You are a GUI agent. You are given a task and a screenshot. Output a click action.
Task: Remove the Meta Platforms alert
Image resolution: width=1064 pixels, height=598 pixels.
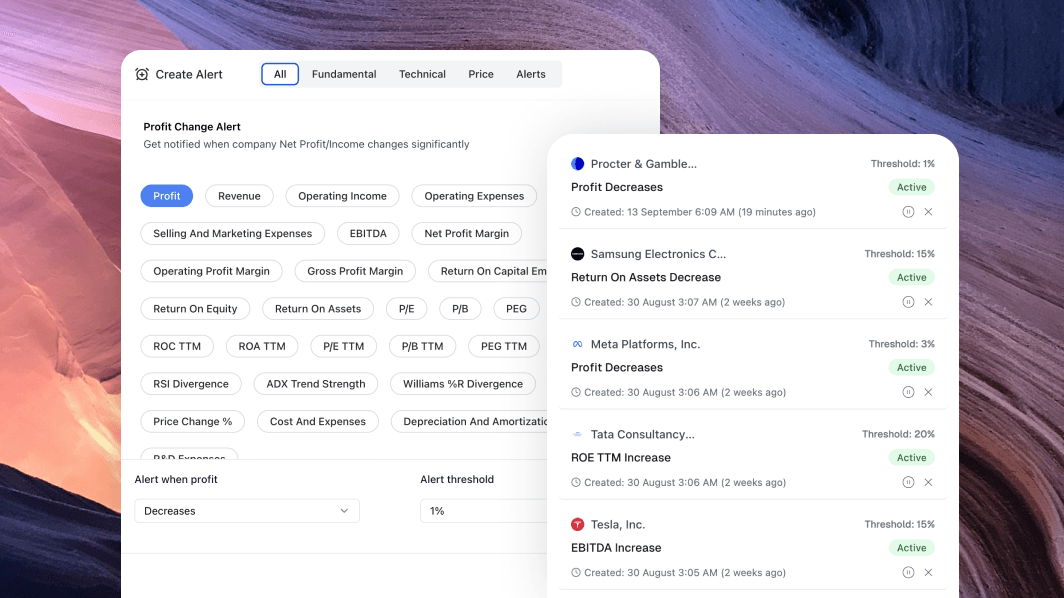point(928,392)
